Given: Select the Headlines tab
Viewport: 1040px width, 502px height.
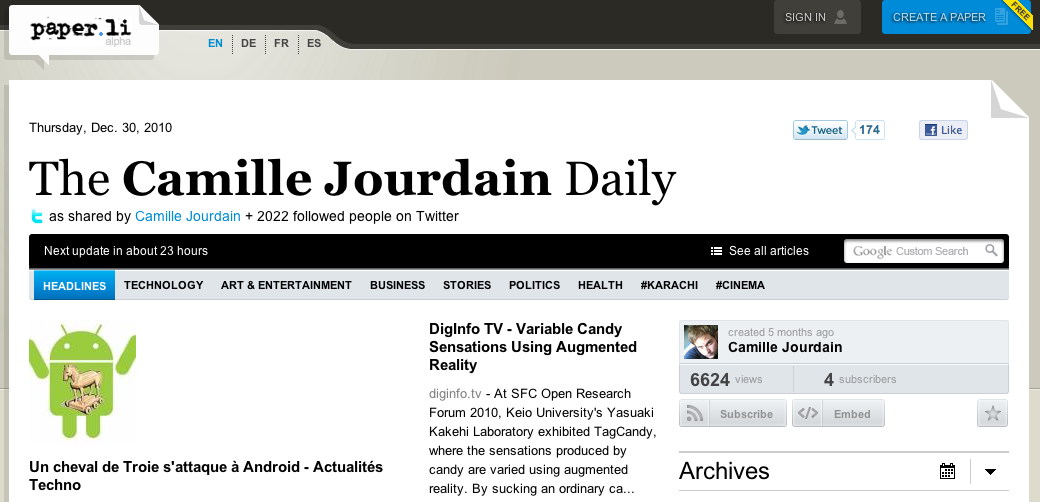Looking at the screenshot, I should [74, 285].
